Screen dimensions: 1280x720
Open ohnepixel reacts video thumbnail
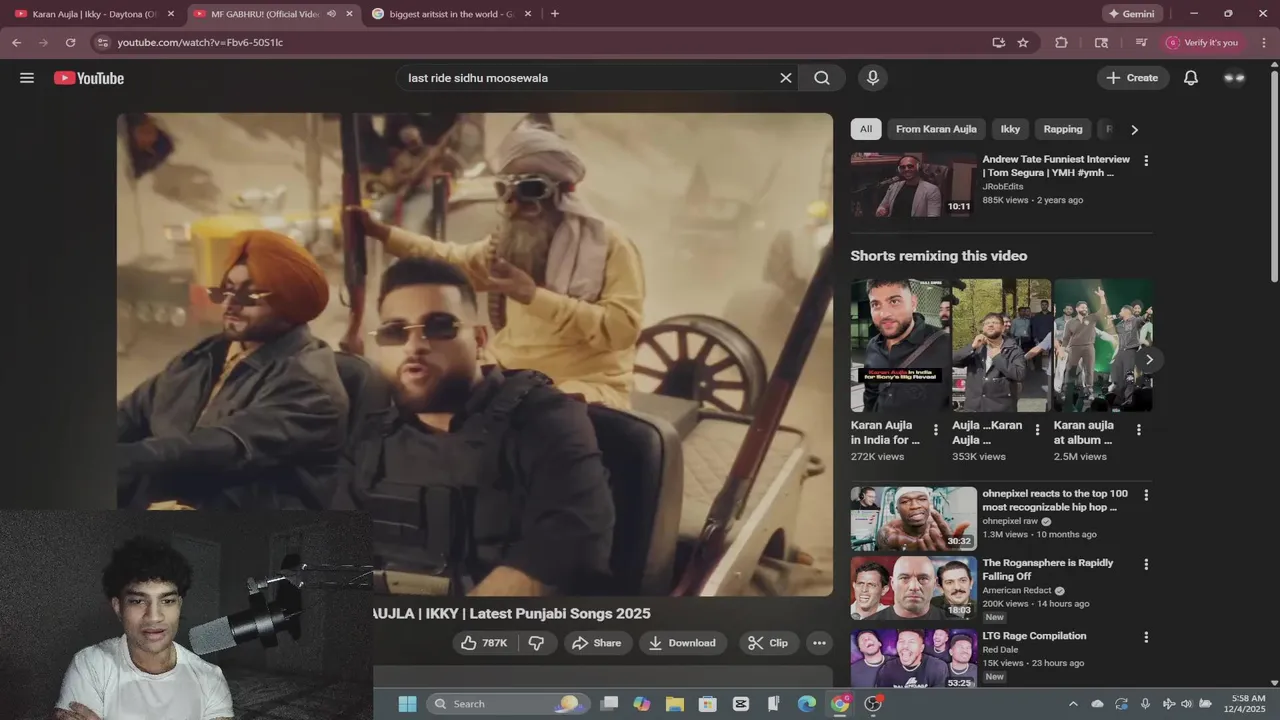click(913, 519)
